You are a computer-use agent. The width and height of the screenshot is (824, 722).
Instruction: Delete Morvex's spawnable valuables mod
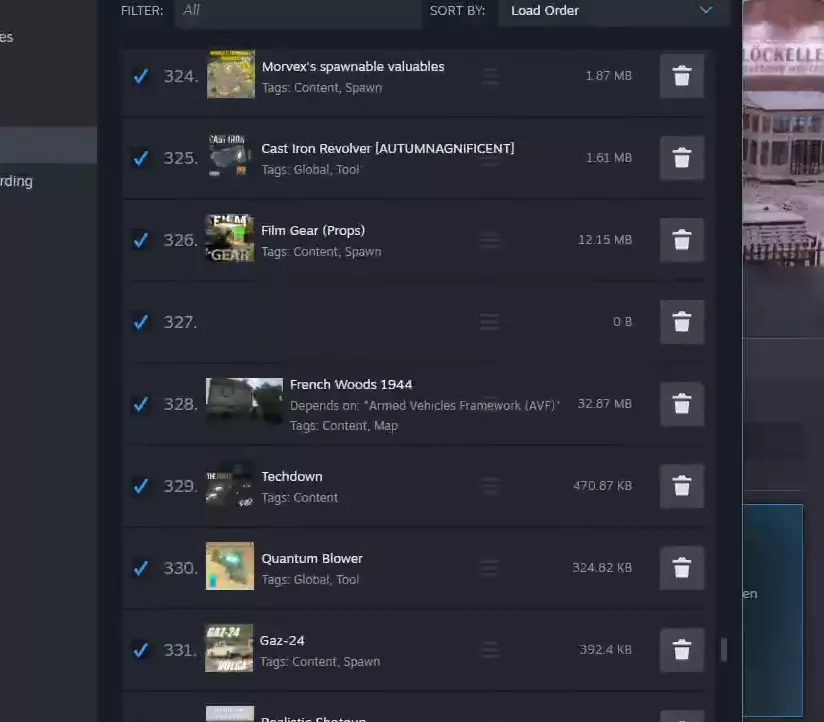682,76
